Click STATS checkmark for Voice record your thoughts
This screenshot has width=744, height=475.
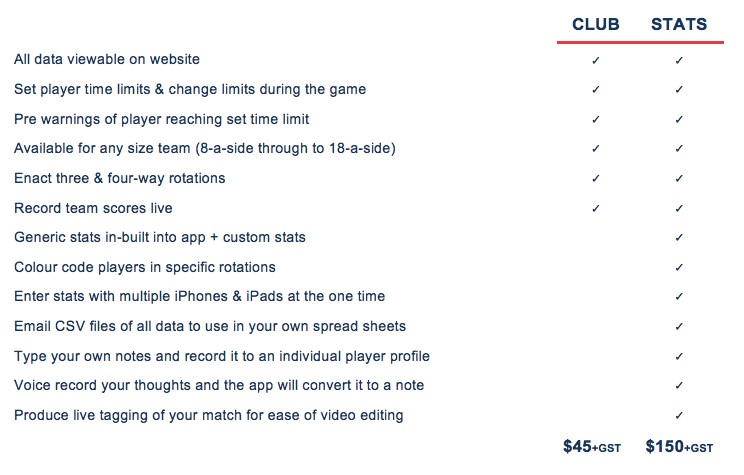pyautogui.click(x=679, y=385)
